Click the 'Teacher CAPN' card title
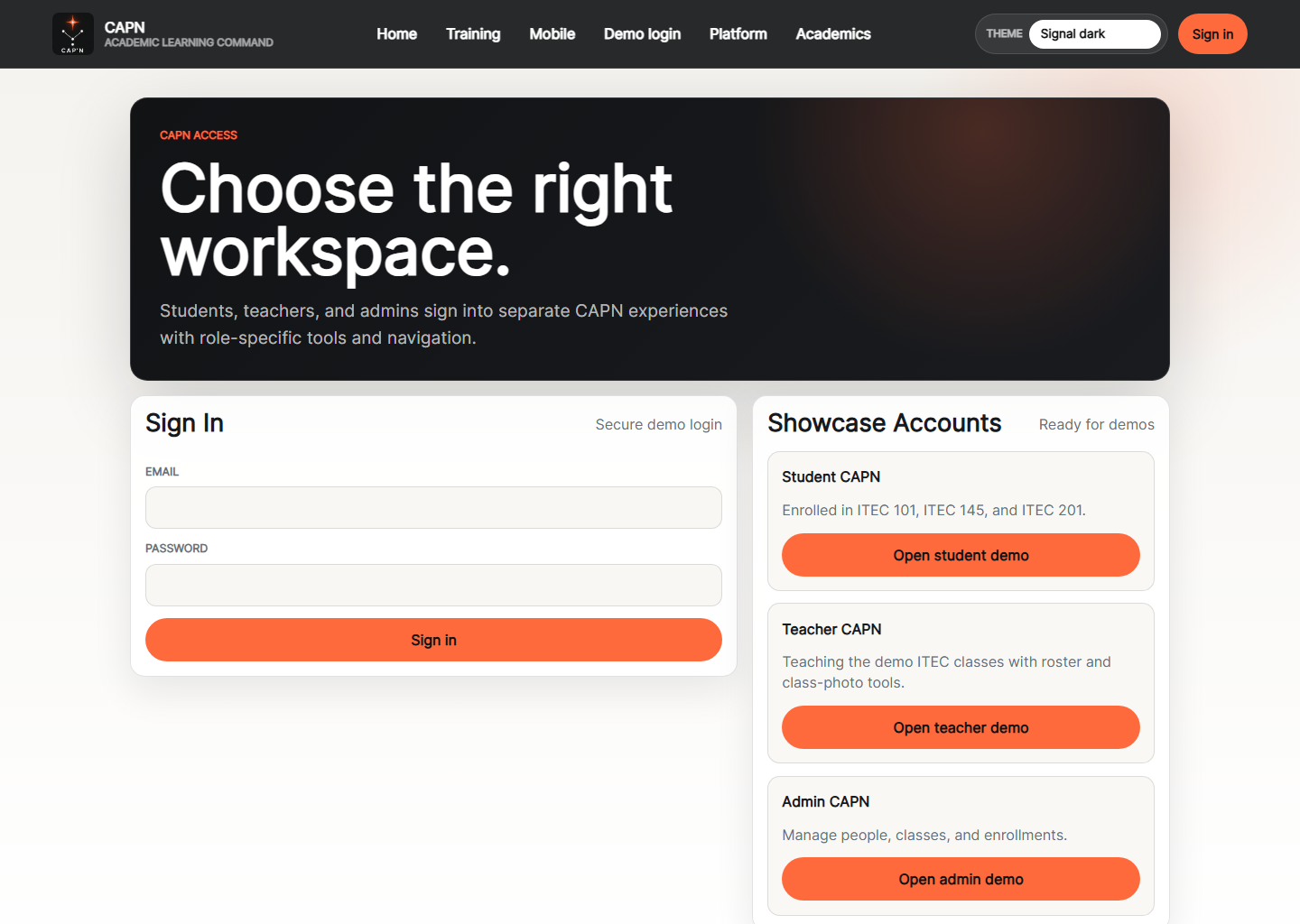The image size is (1300, 924). (x=831, y=629)
